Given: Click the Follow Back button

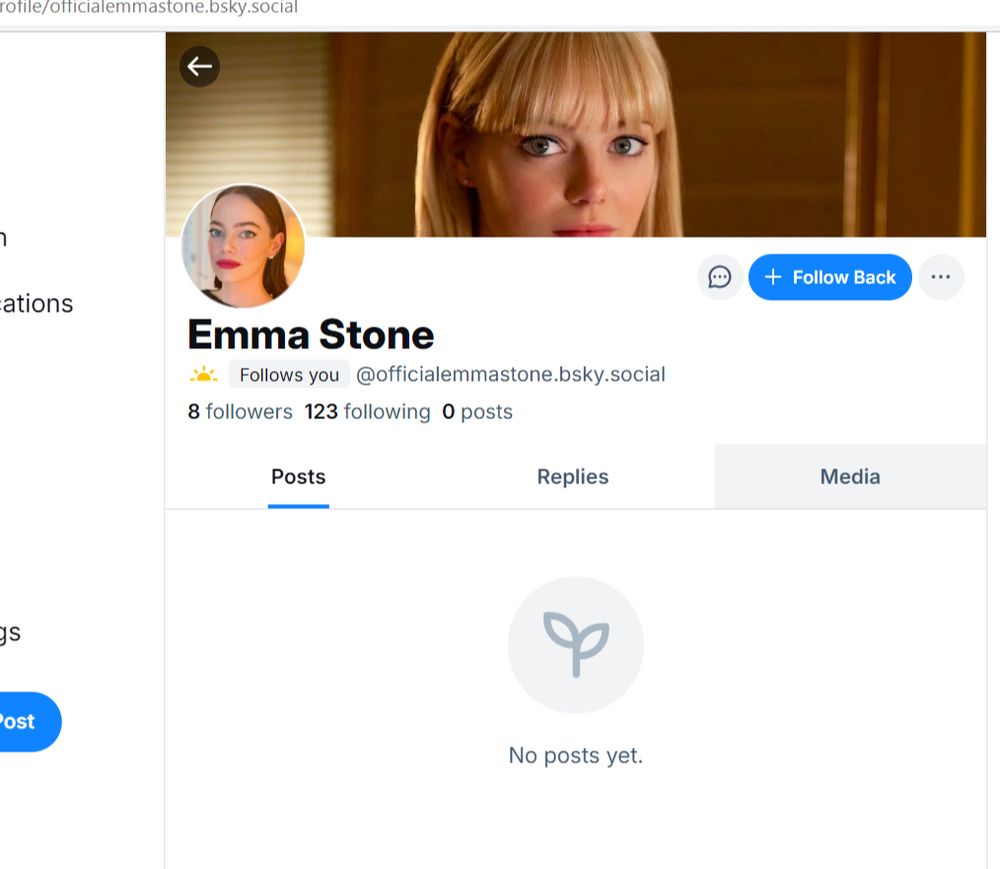Looking at the screenshot, I should coord(830,277).
